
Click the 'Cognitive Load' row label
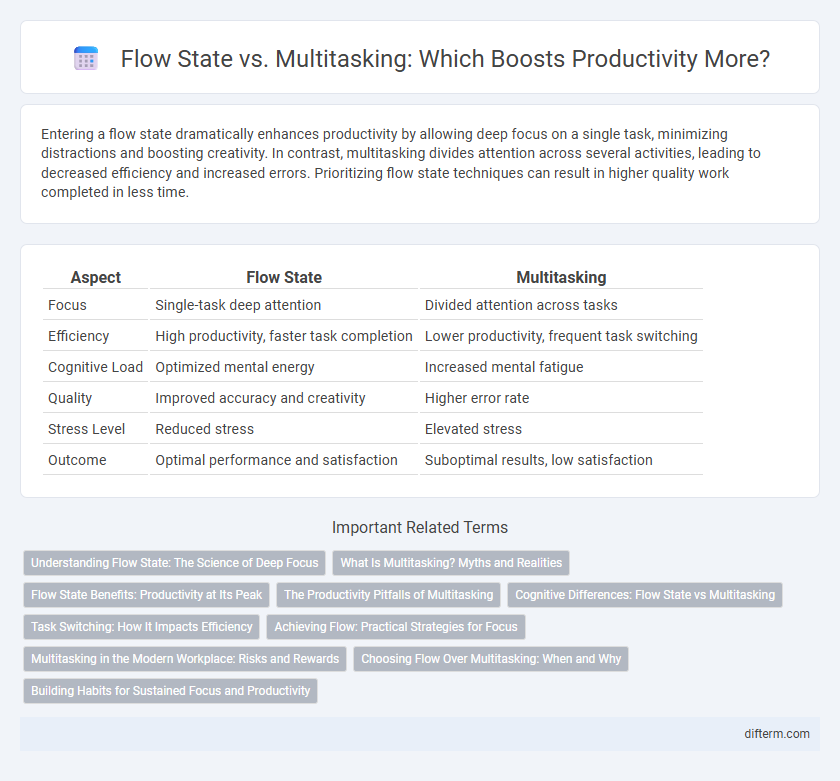pos(95,367)
